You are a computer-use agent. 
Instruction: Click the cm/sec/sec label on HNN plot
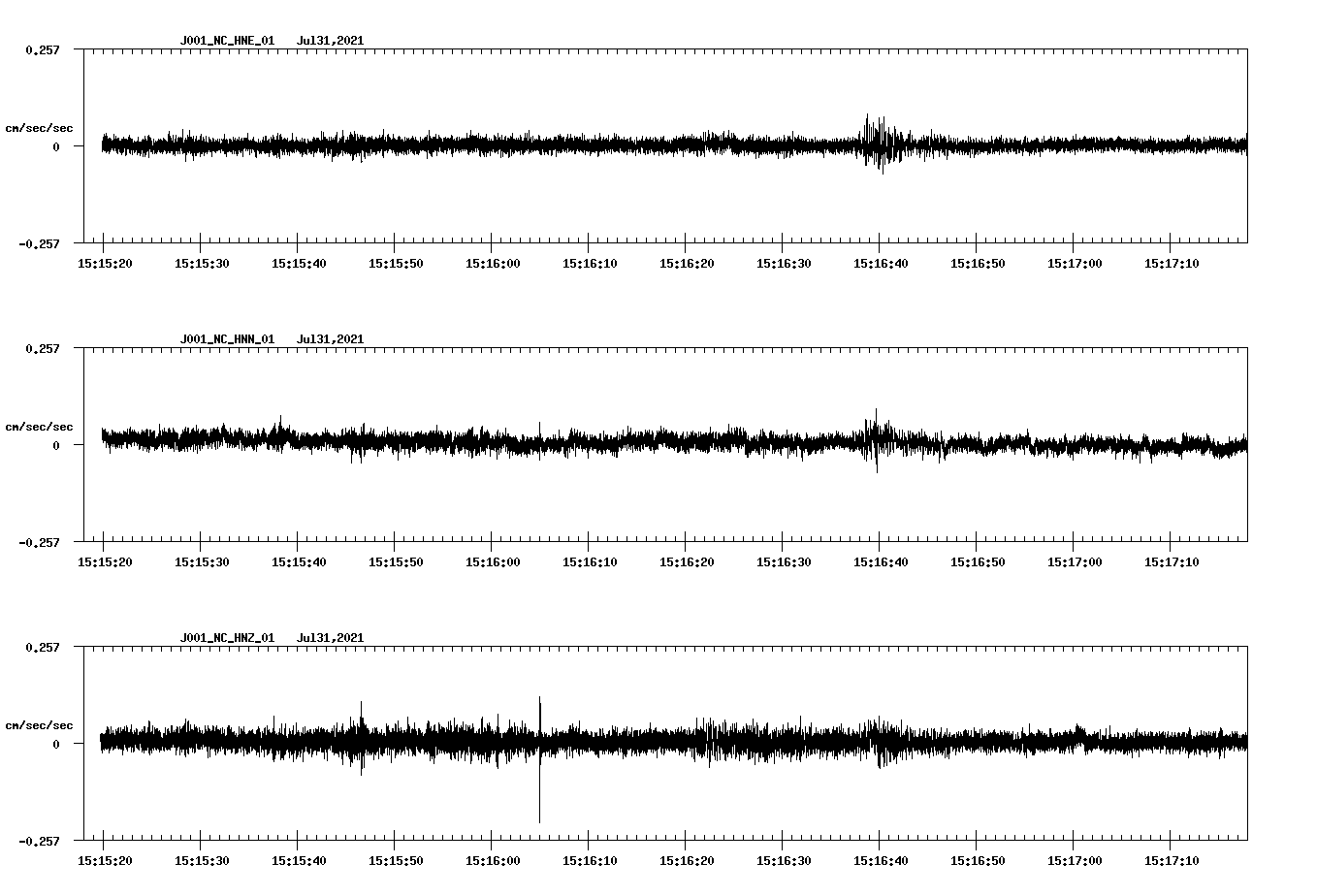[40, 426]
